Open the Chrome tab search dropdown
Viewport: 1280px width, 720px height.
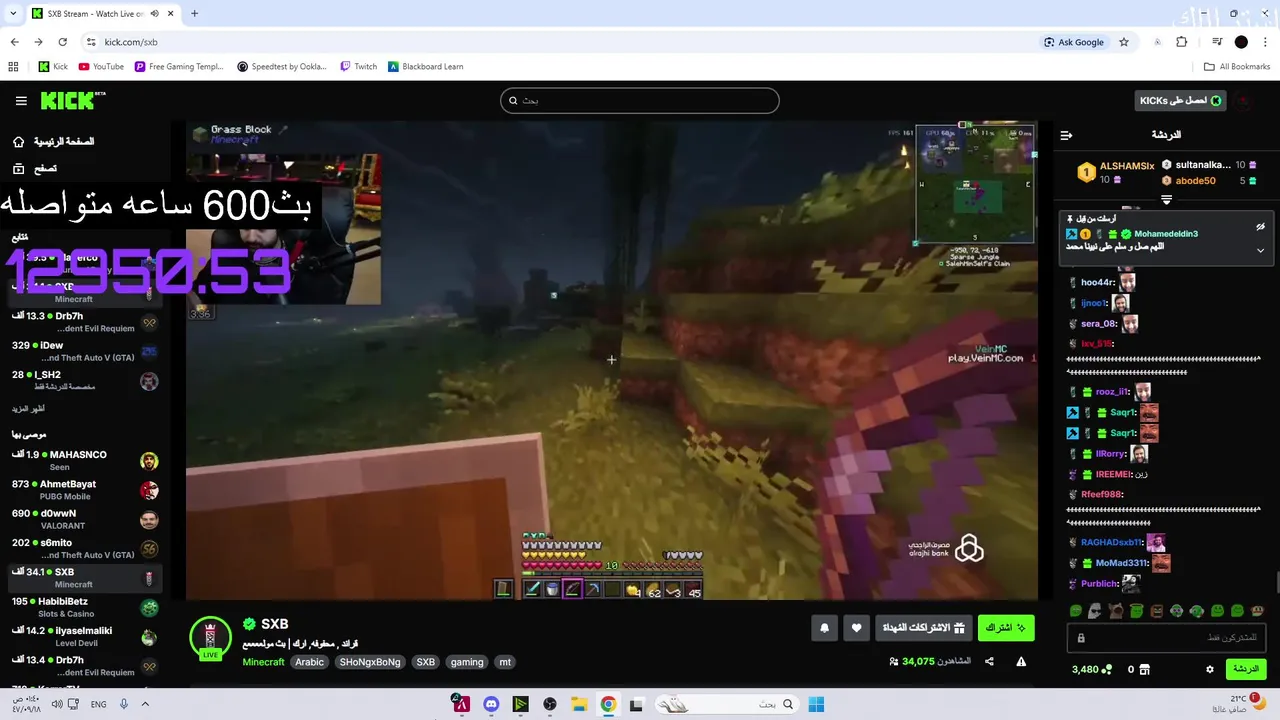[x=13, y=14]
